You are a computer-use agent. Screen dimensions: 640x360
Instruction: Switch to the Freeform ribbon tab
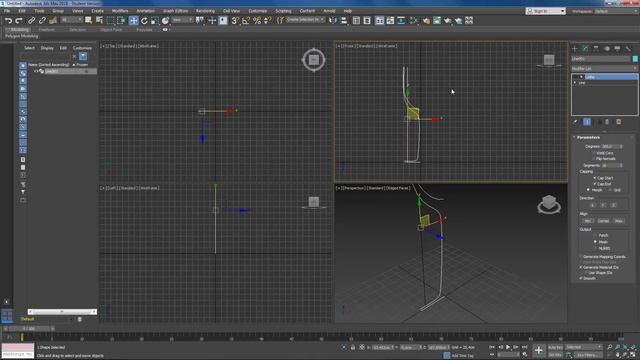click(47, 30)
